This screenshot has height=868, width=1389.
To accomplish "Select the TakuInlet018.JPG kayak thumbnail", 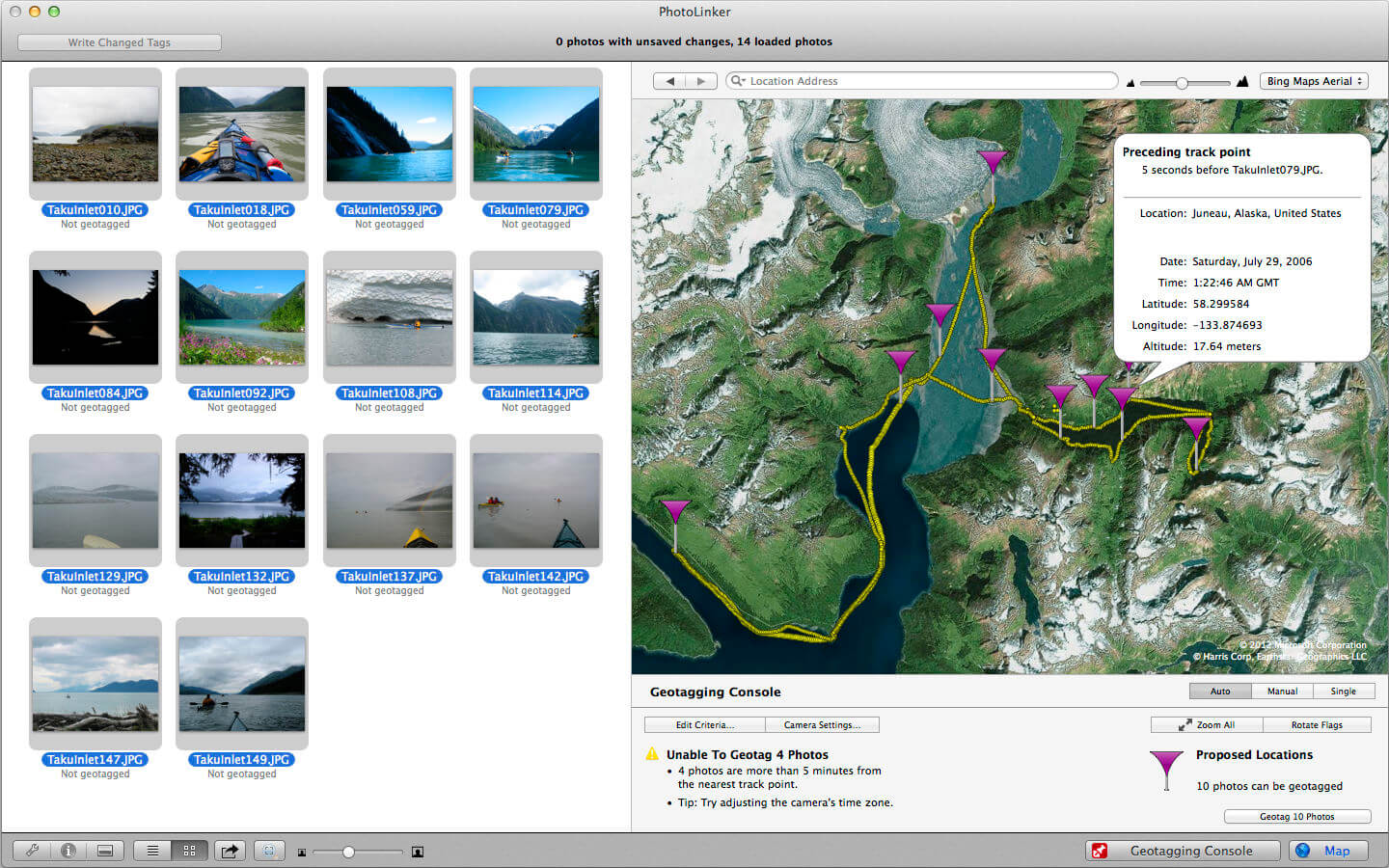I will tap(242, 134).
